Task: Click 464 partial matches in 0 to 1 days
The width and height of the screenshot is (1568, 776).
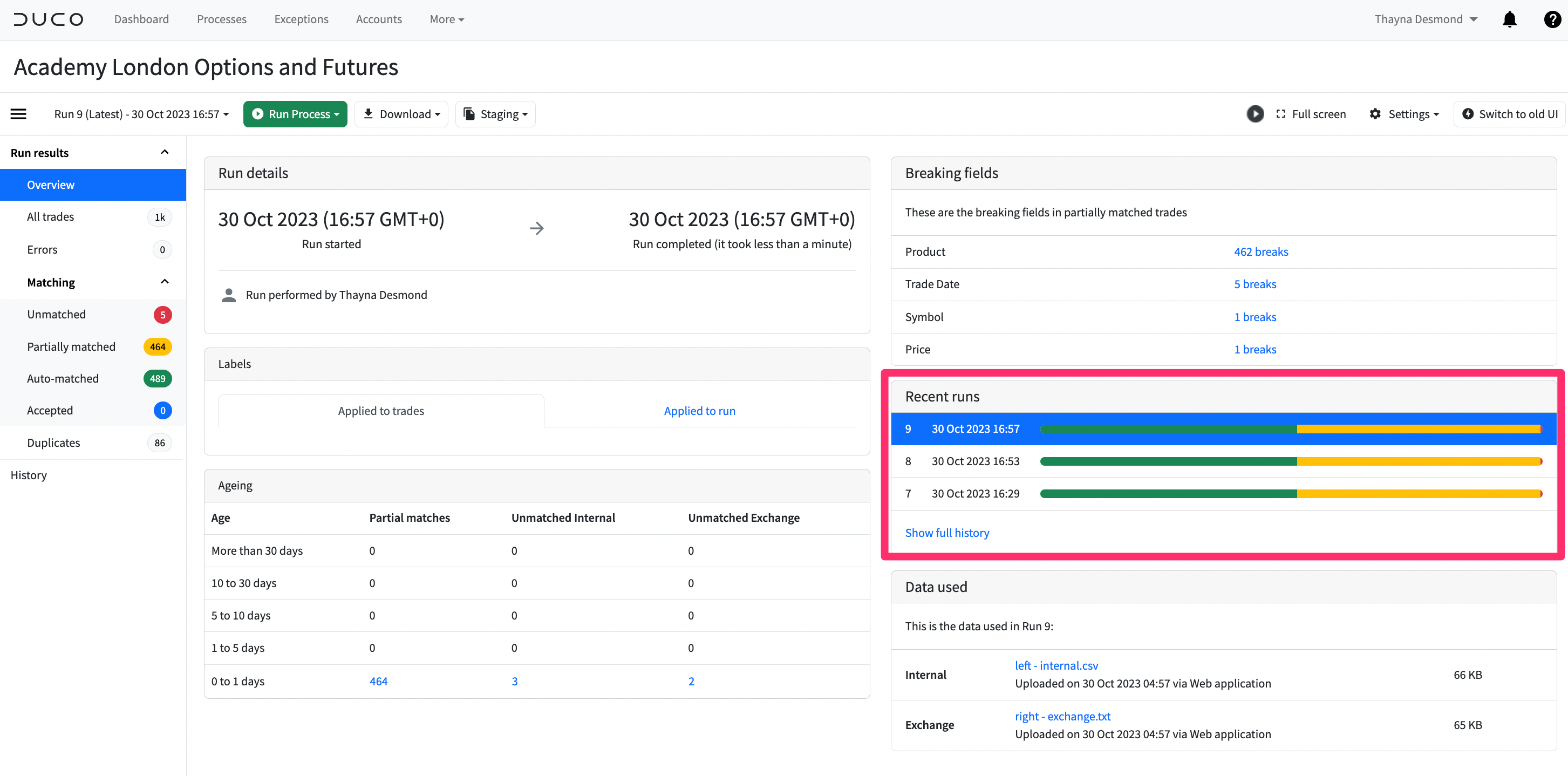Action: (x=378, y=681)
